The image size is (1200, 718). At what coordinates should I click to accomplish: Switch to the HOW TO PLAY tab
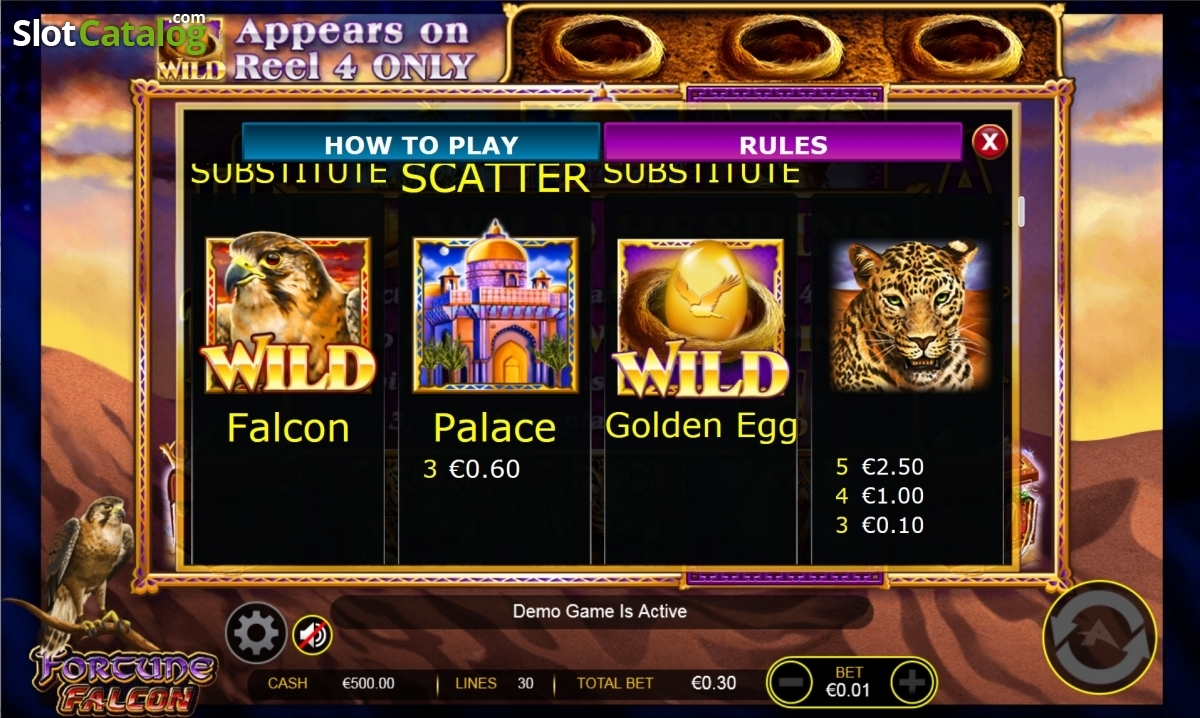(421, 144)
